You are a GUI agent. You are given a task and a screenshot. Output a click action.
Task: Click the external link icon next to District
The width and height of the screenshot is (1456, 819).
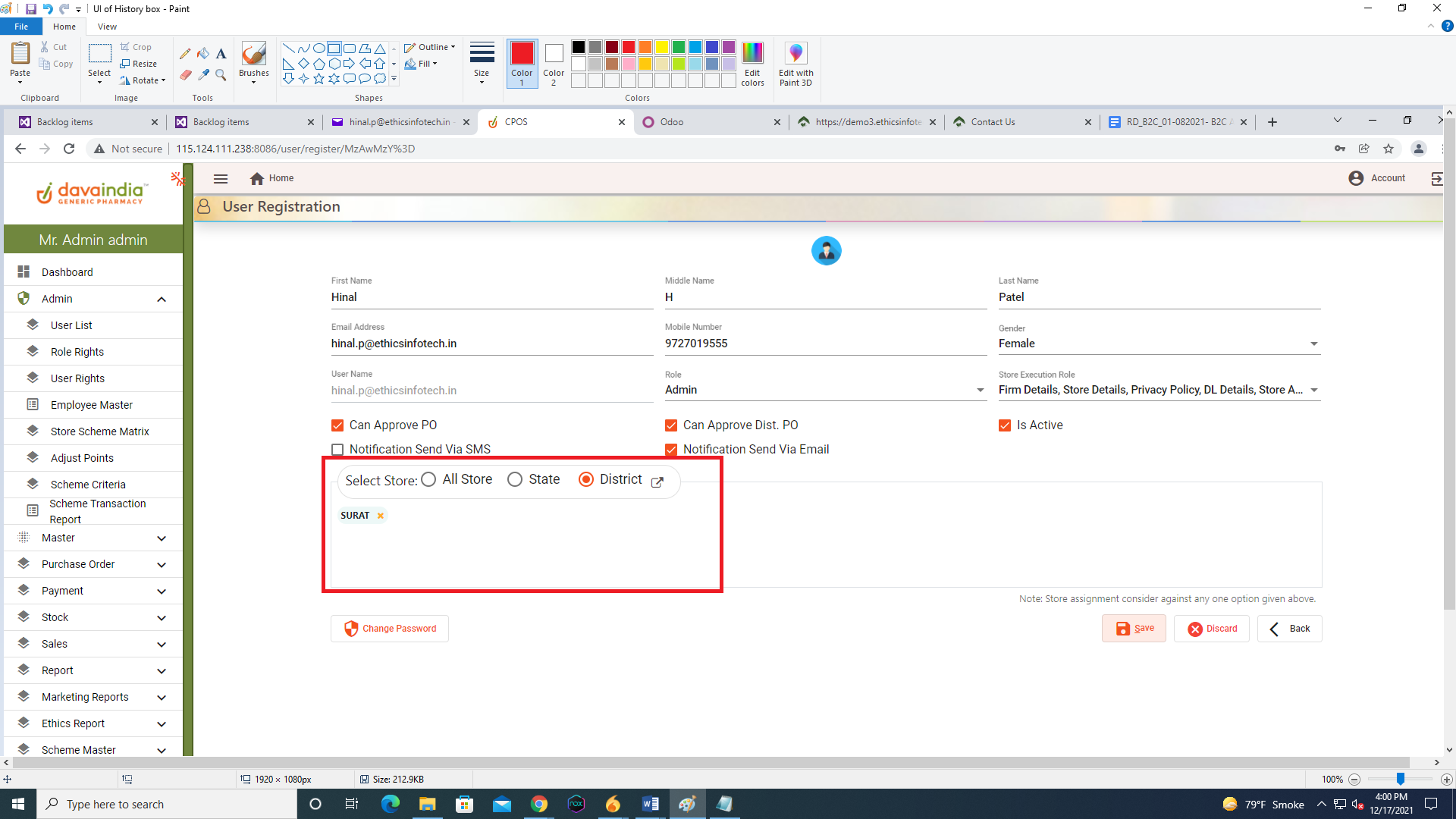click(x=657, y=482)
